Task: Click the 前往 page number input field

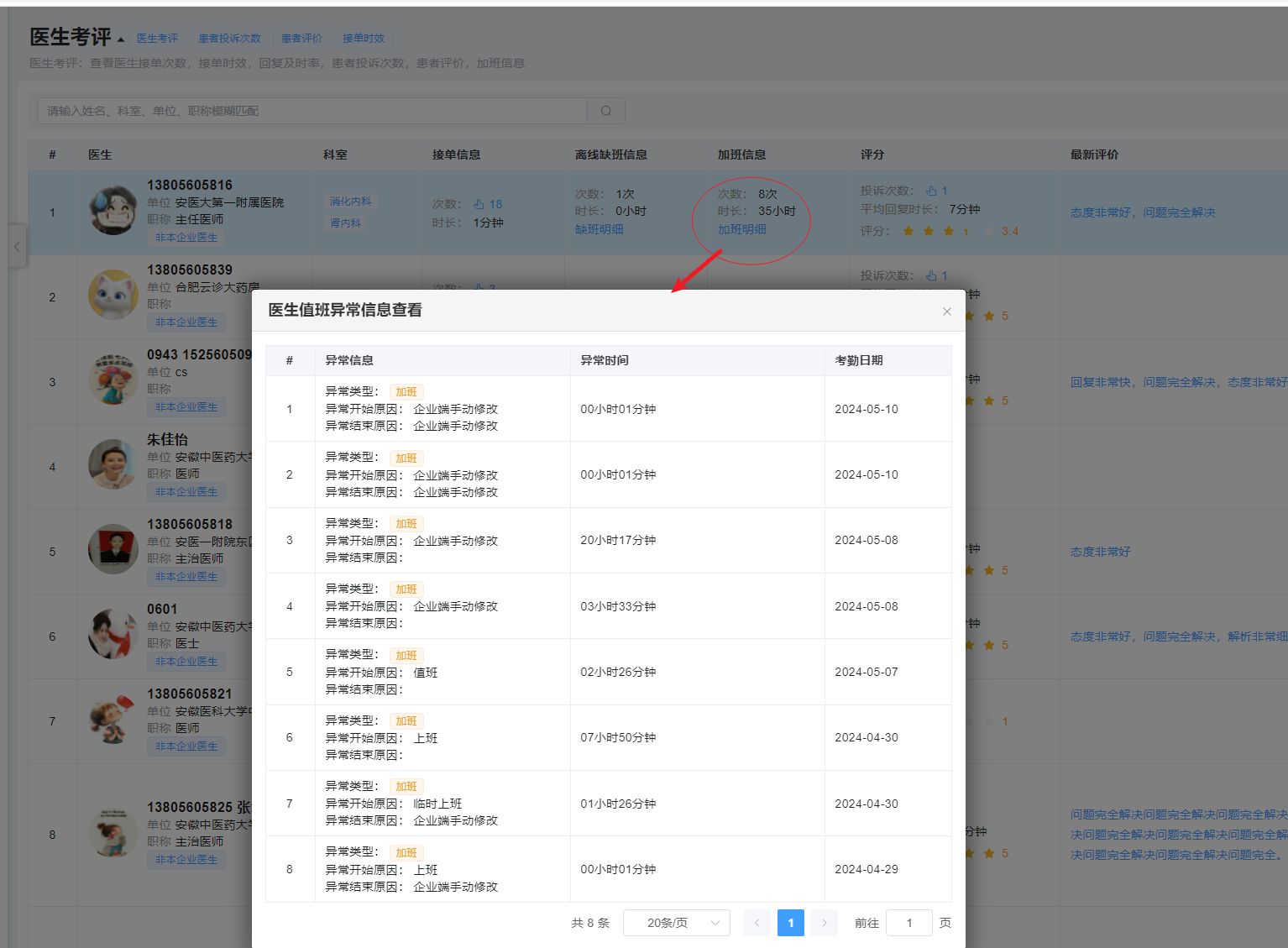Action: tap(909, 923)
